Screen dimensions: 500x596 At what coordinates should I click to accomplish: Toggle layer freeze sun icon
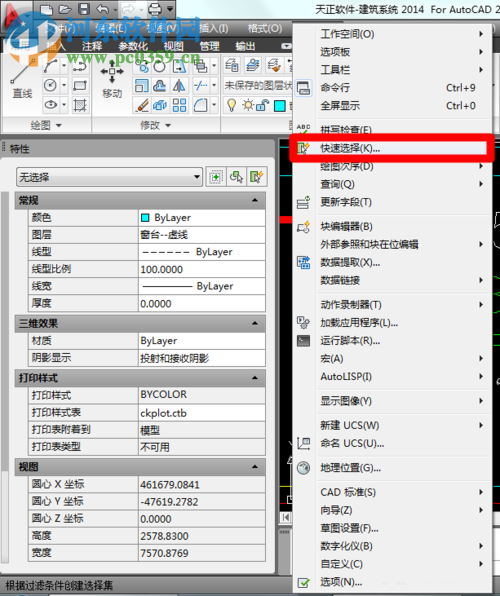(x=248, y=105)
